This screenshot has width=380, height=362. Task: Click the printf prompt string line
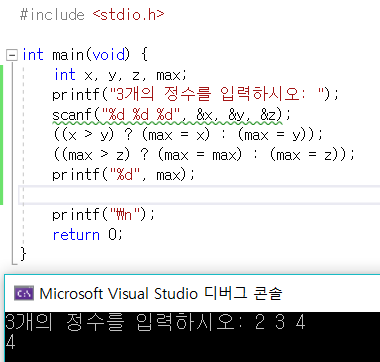pos(195,95)
